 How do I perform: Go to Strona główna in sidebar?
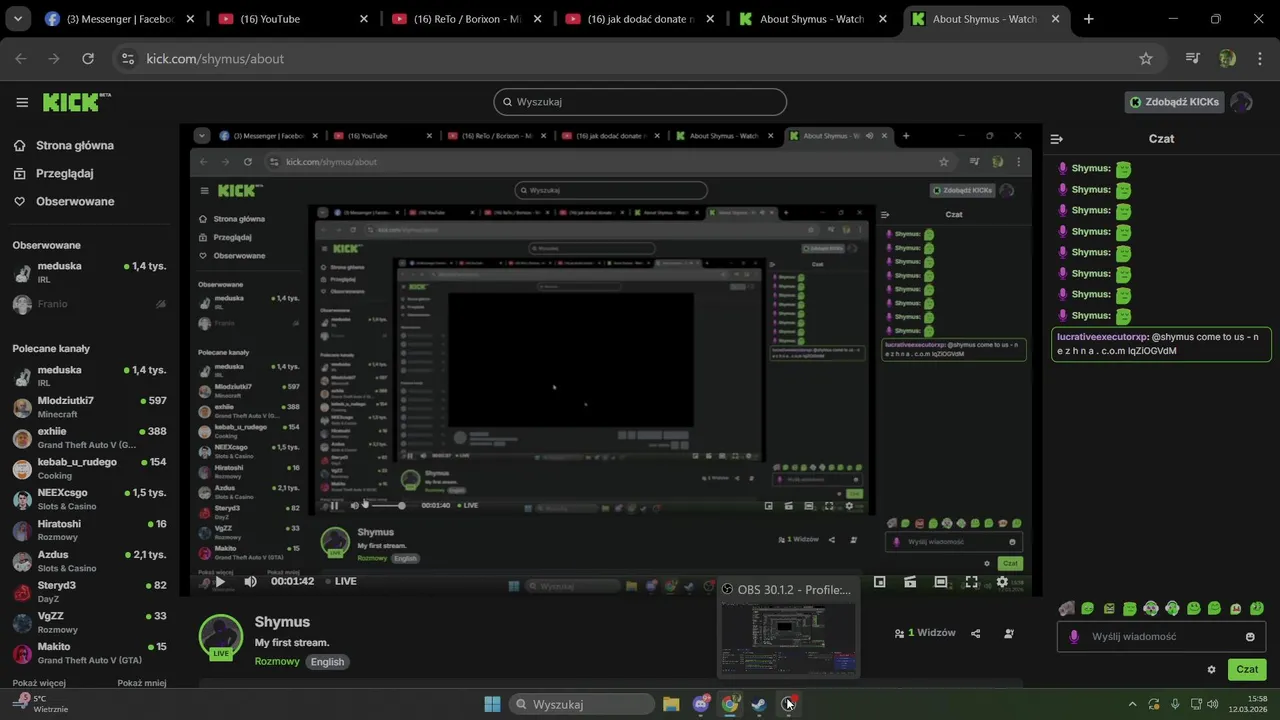[x=64, y=145]
